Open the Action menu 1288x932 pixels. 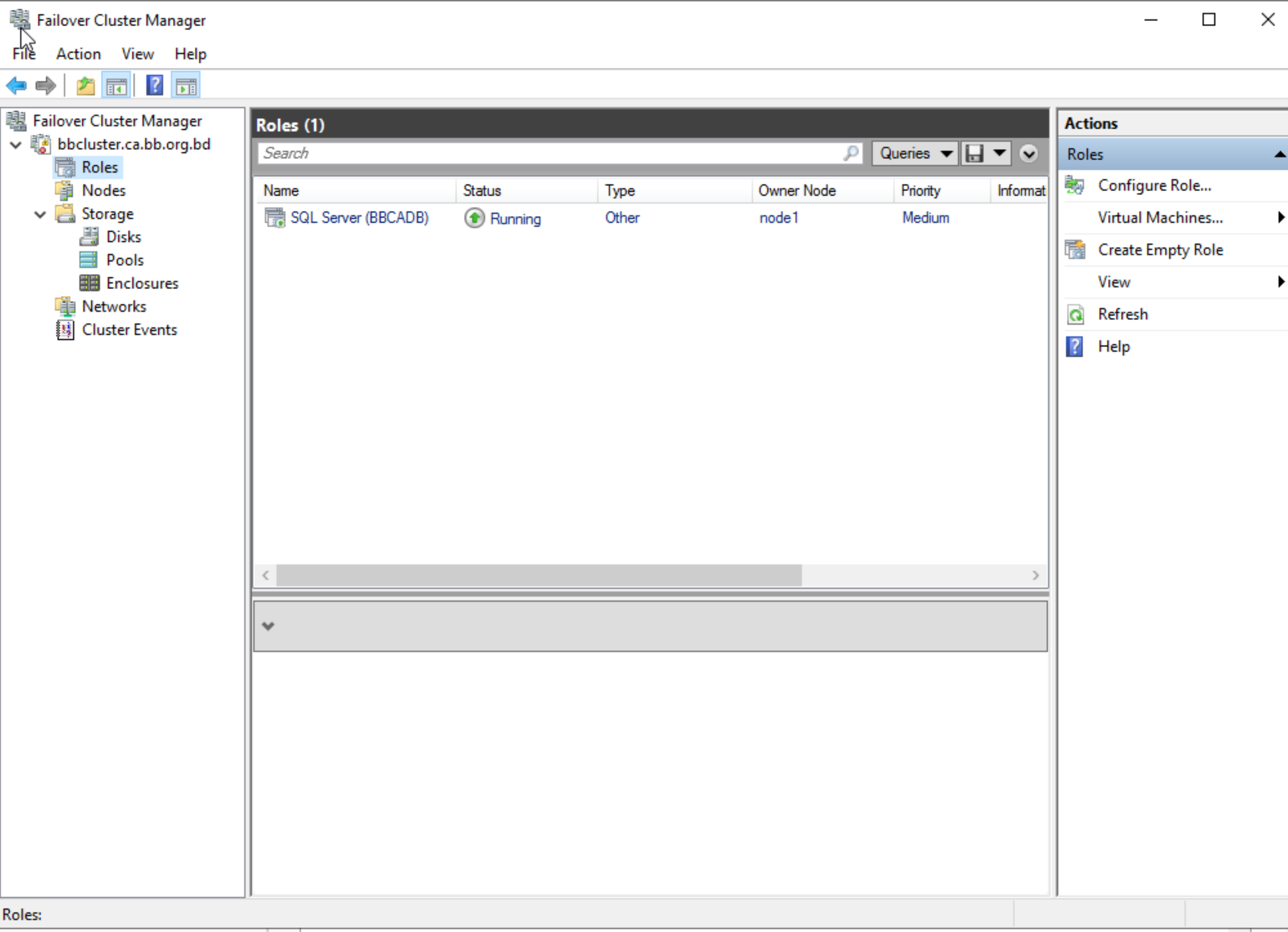pyautogui.click(x=78, y=54)
